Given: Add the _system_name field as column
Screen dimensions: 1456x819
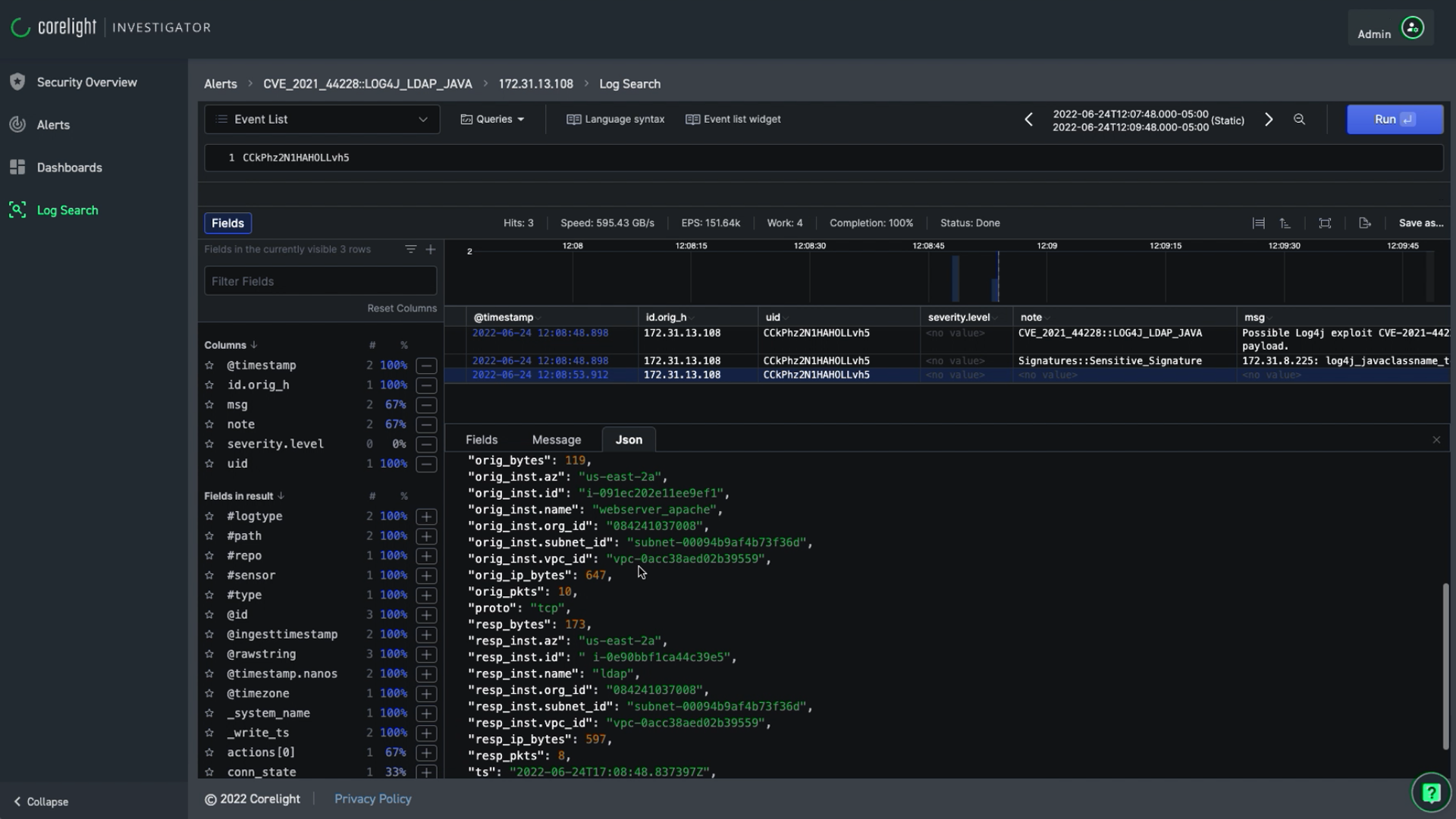Looking at the screenshot, I should coord(427,714).
